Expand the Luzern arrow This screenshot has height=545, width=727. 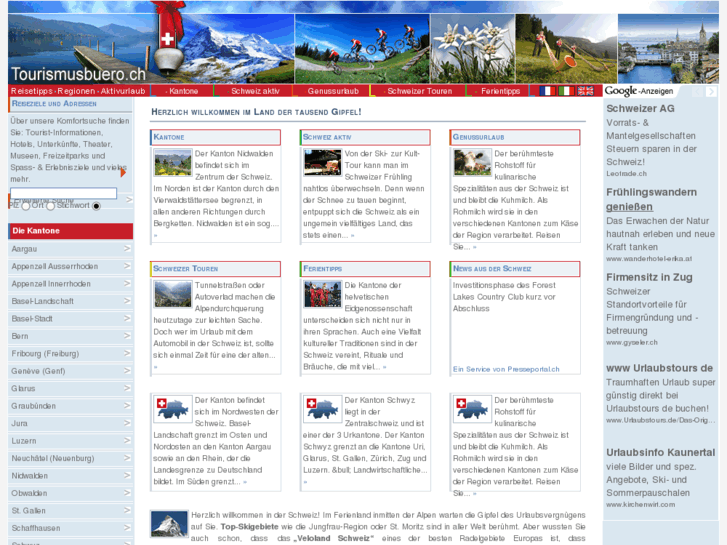pyautogui.click(x=127, y=441)
